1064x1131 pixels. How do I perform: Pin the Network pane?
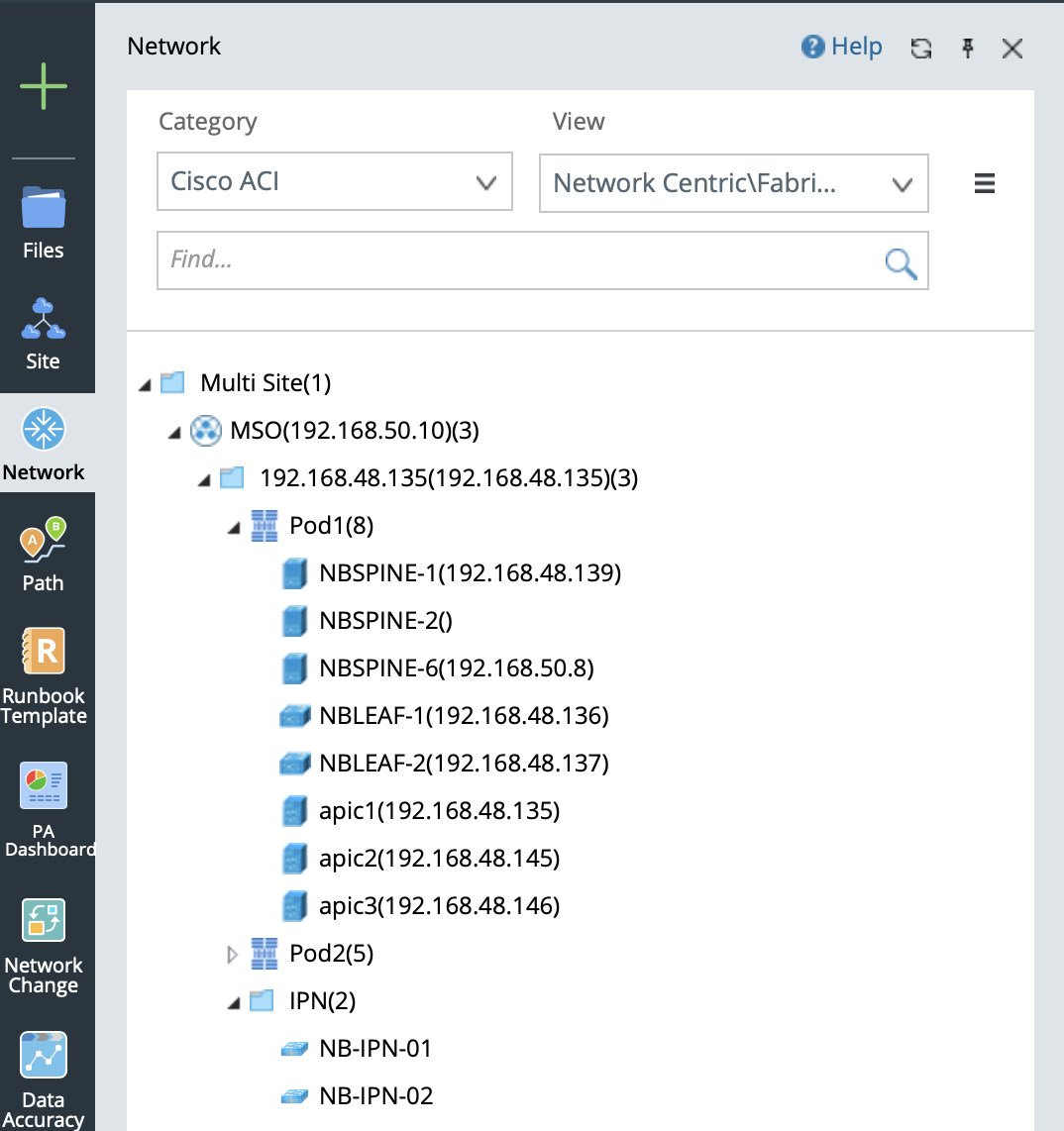click(968, 49)
